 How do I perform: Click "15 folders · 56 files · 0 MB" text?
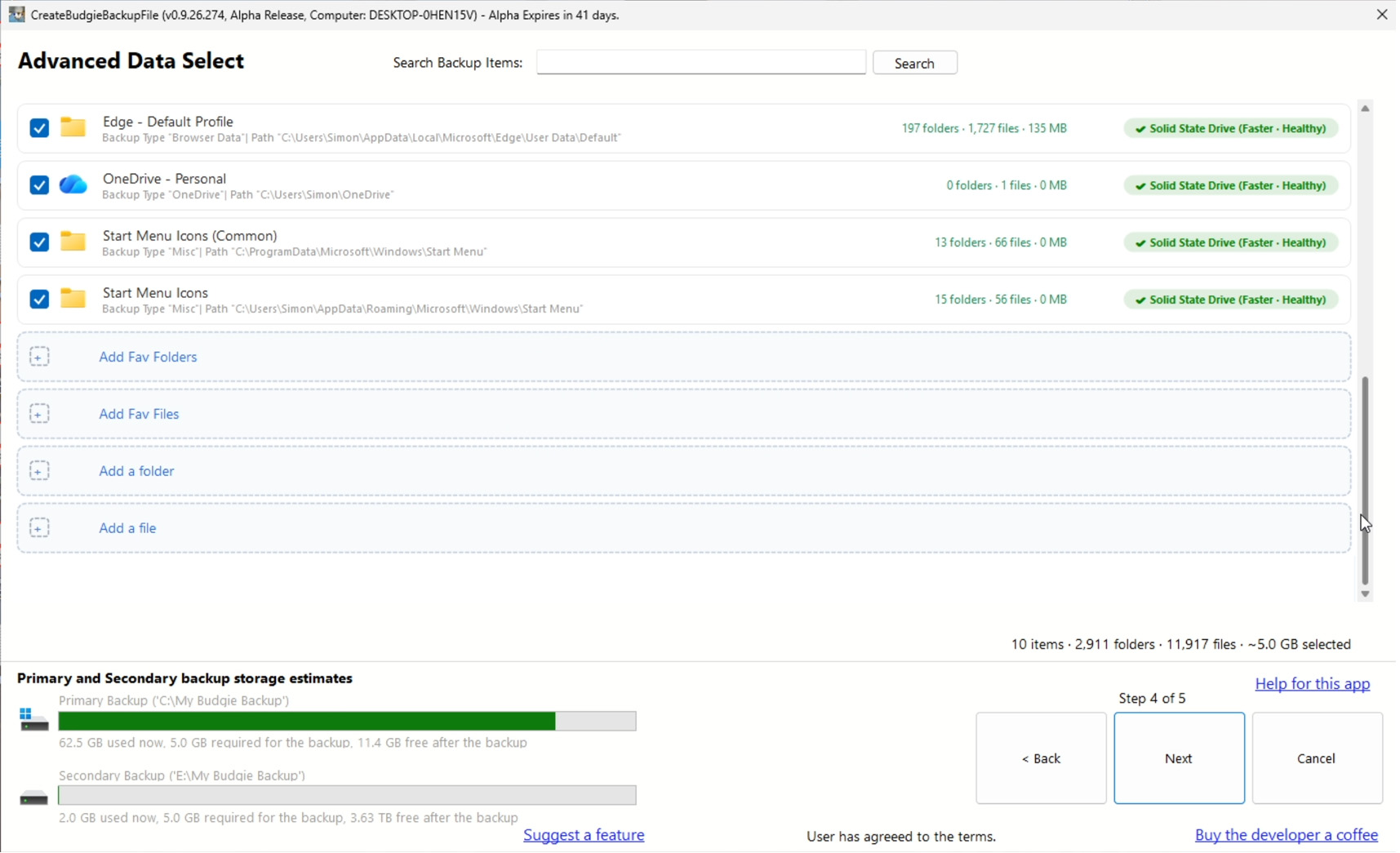(x=1001, y=300)
